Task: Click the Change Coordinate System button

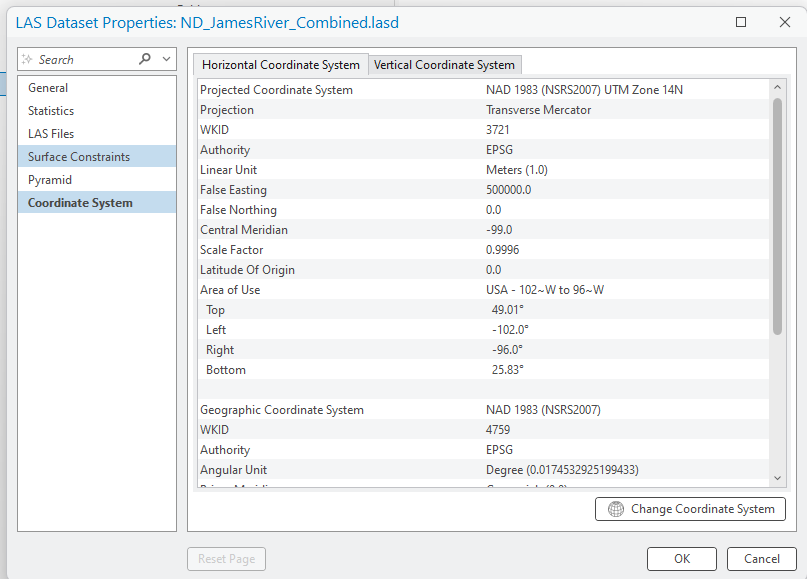Action: (690, 509)
